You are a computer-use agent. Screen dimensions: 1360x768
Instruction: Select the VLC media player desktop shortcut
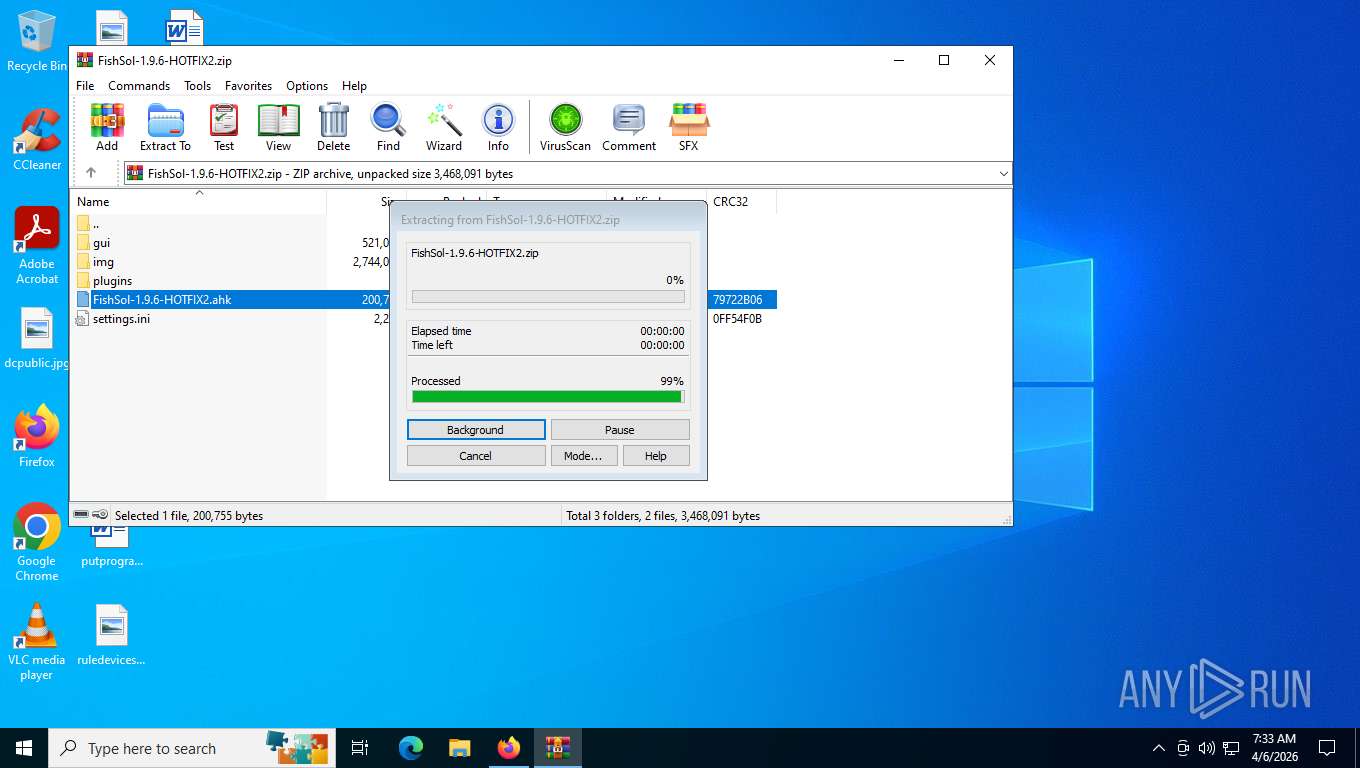36,642
